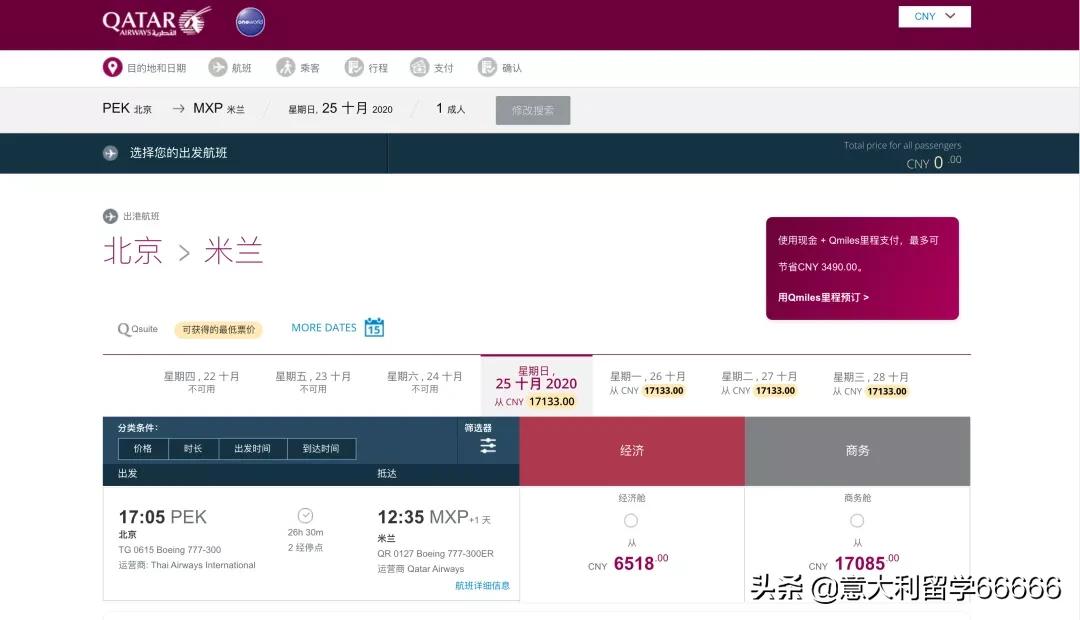Select the 目的地和日期 location pin step icon
The width and height of the screenshot is (1080, 620).
click(112, 67)
